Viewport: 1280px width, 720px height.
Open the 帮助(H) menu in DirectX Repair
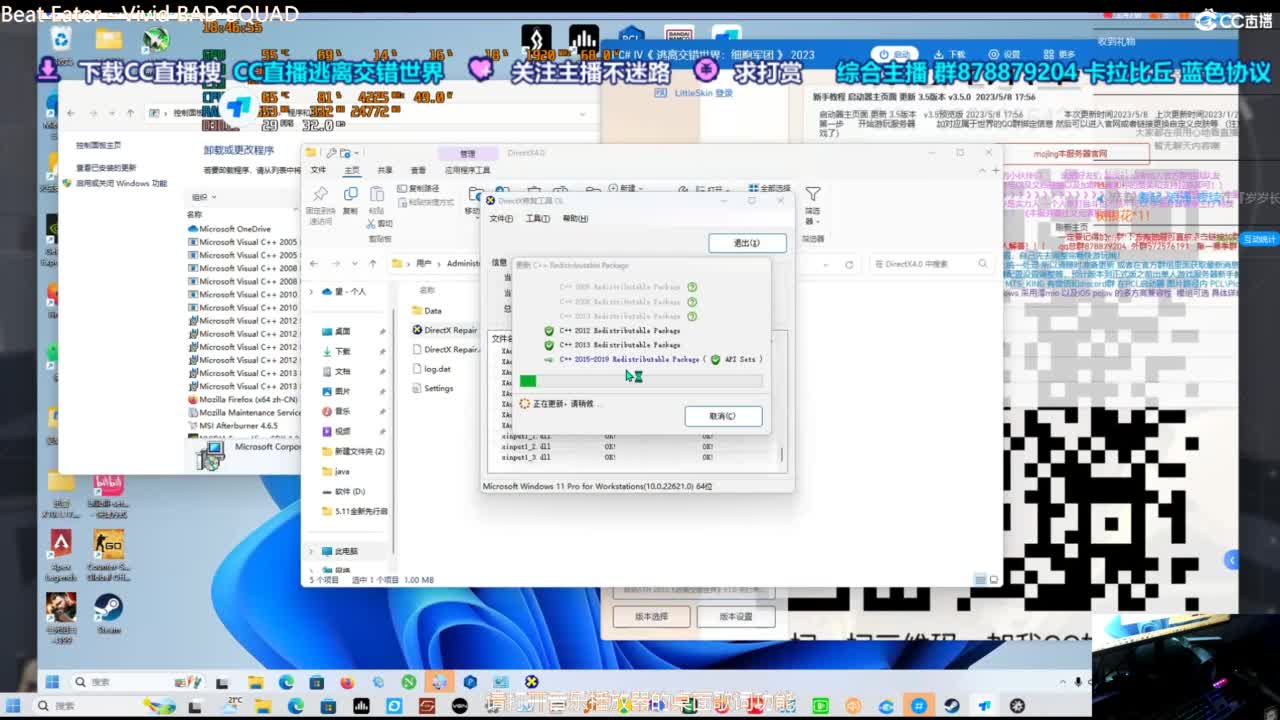point(575,219)
